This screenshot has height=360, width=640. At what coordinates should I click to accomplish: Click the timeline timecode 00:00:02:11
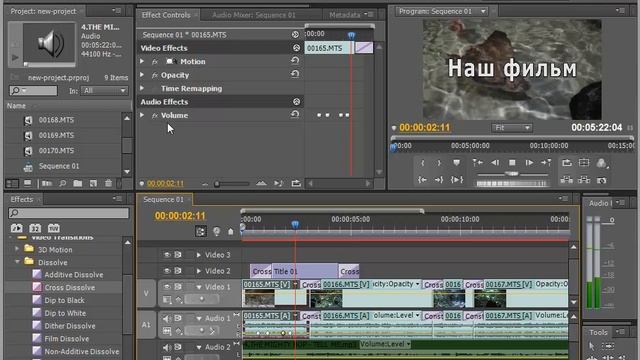tap(180, 216)
